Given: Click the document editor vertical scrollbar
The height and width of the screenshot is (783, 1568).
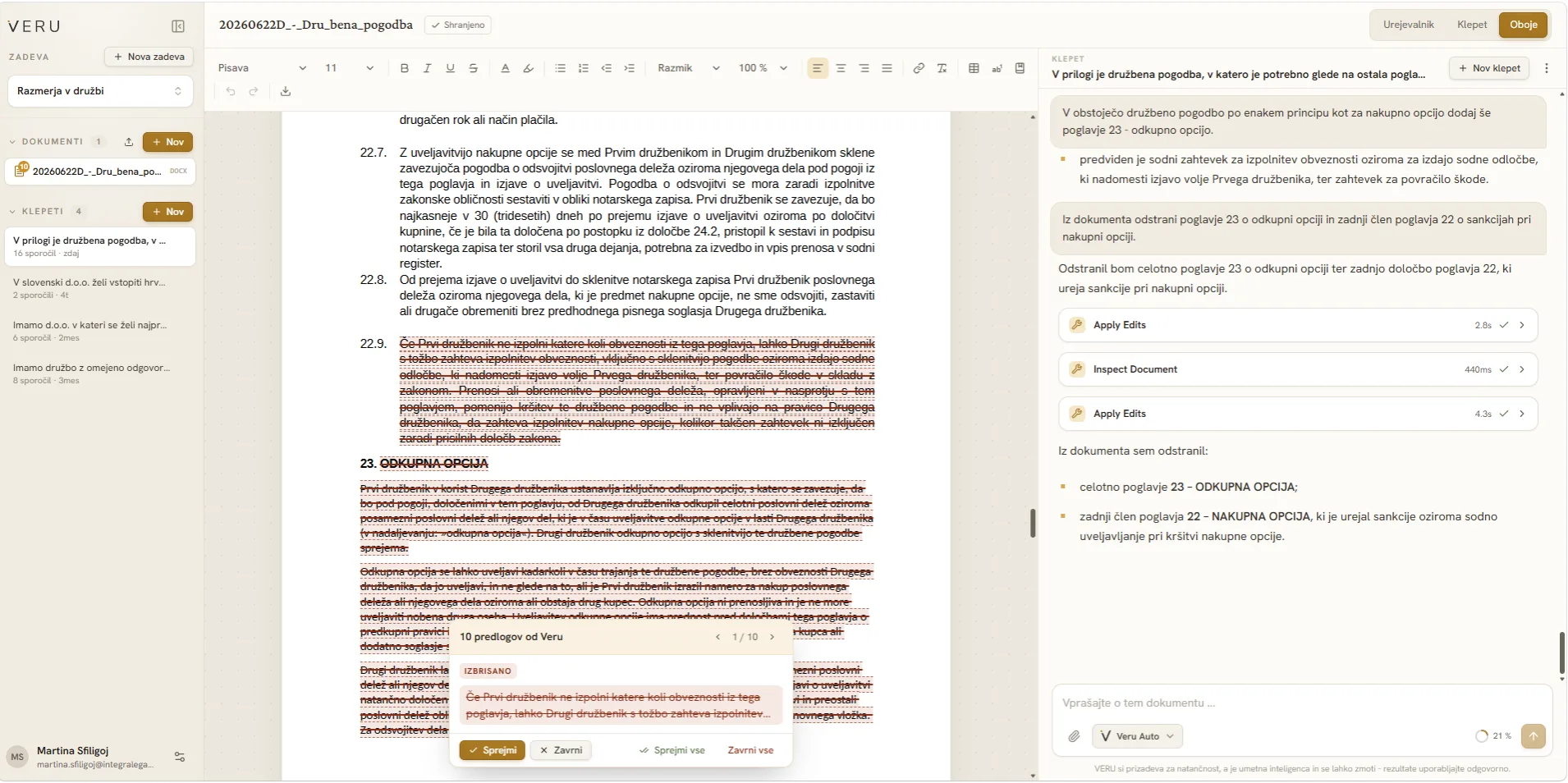Looking at the screenshot, I should click(1033, 524).
